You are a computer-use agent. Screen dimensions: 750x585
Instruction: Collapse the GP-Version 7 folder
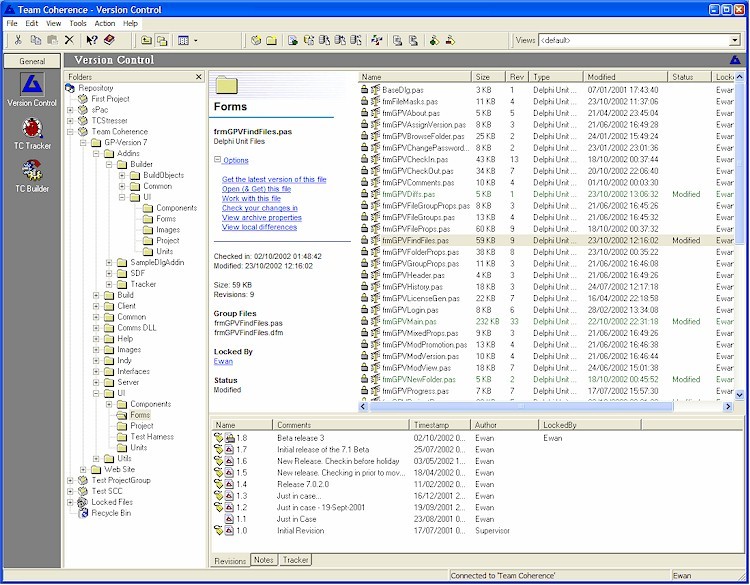click(x=83, y=143)
